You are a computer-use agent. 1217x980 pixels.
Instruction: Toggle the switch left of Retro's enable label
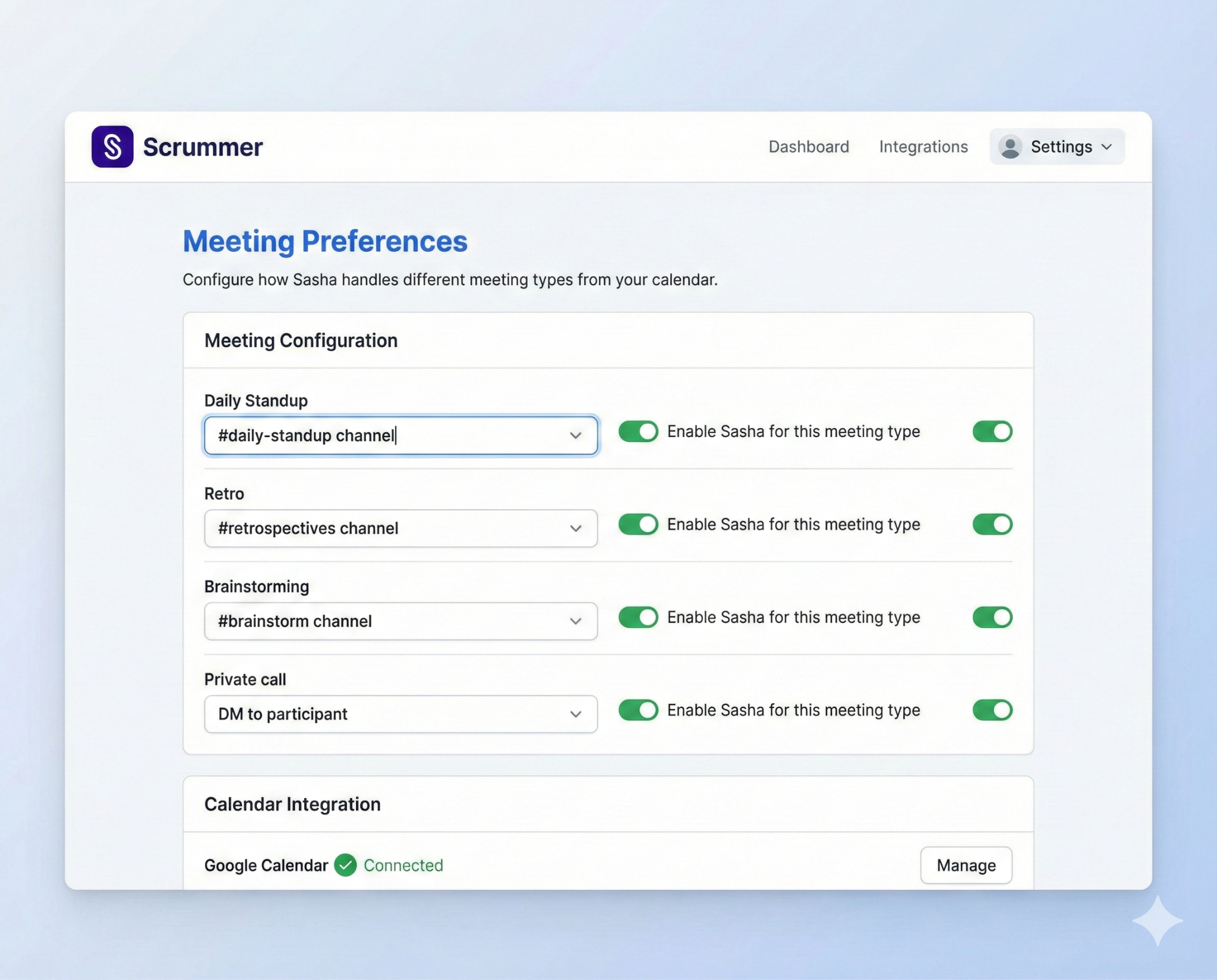click(639, 524)
